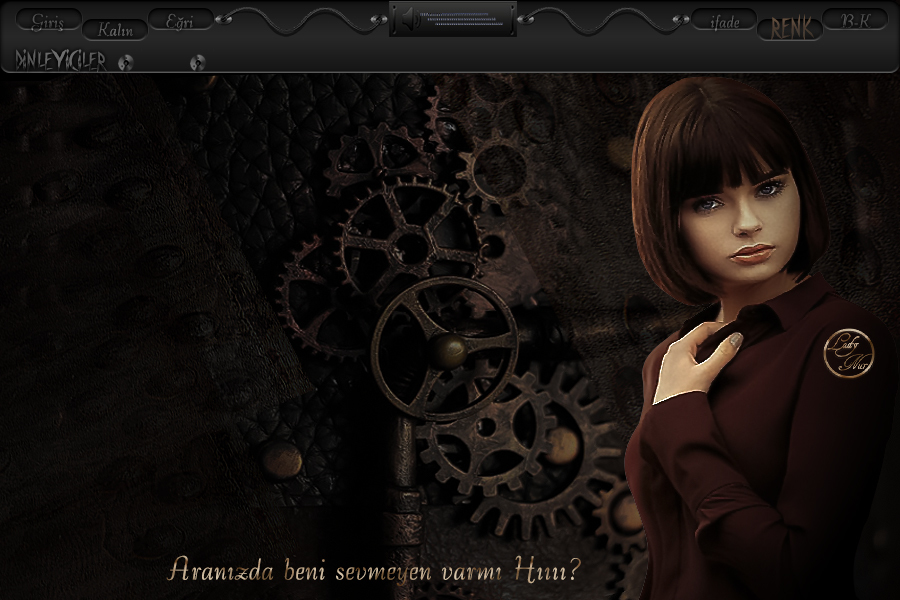Toggle Kalın bold text formatting
The image size is (900, 600).
tap(115, 29)
